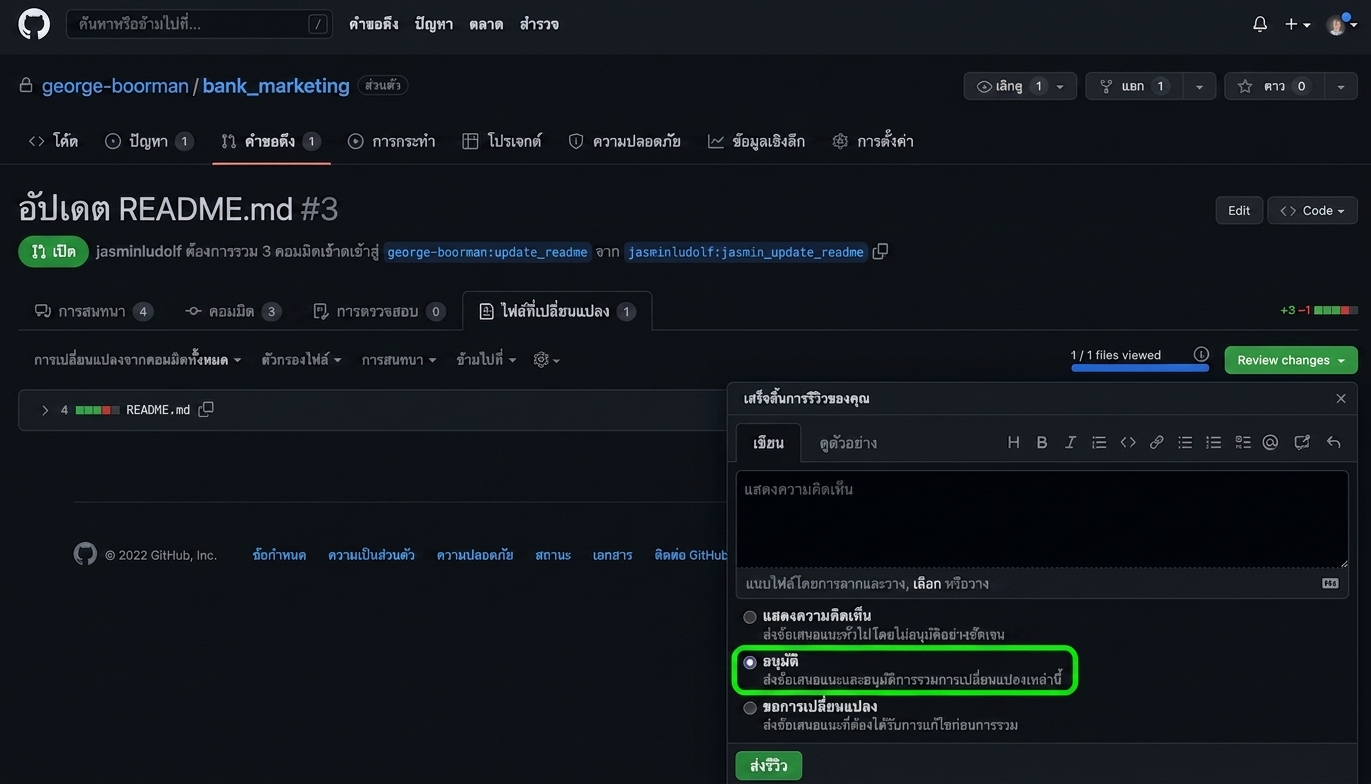Open the "การตั้งค่า" settings tab
This screenshot has height=784, width=1371.
click(x=872, y=141)
